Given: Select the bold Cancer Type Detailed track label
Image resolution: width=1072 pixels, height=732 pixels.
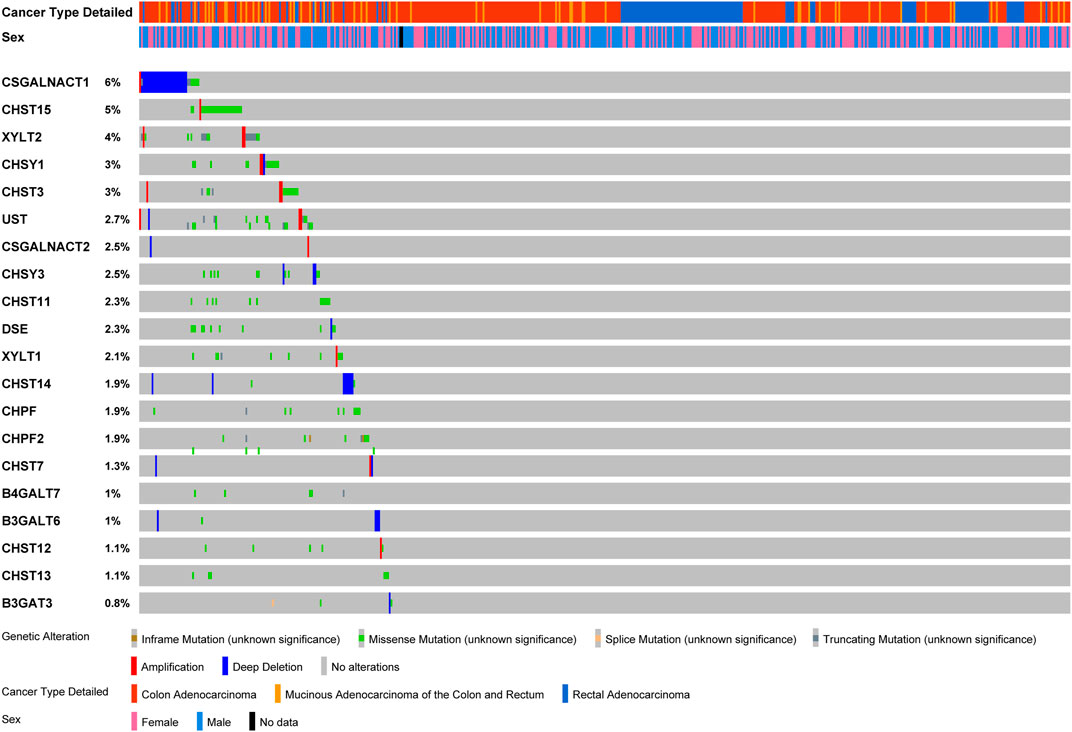Looking at the screenshot, I should coord(67,12).
